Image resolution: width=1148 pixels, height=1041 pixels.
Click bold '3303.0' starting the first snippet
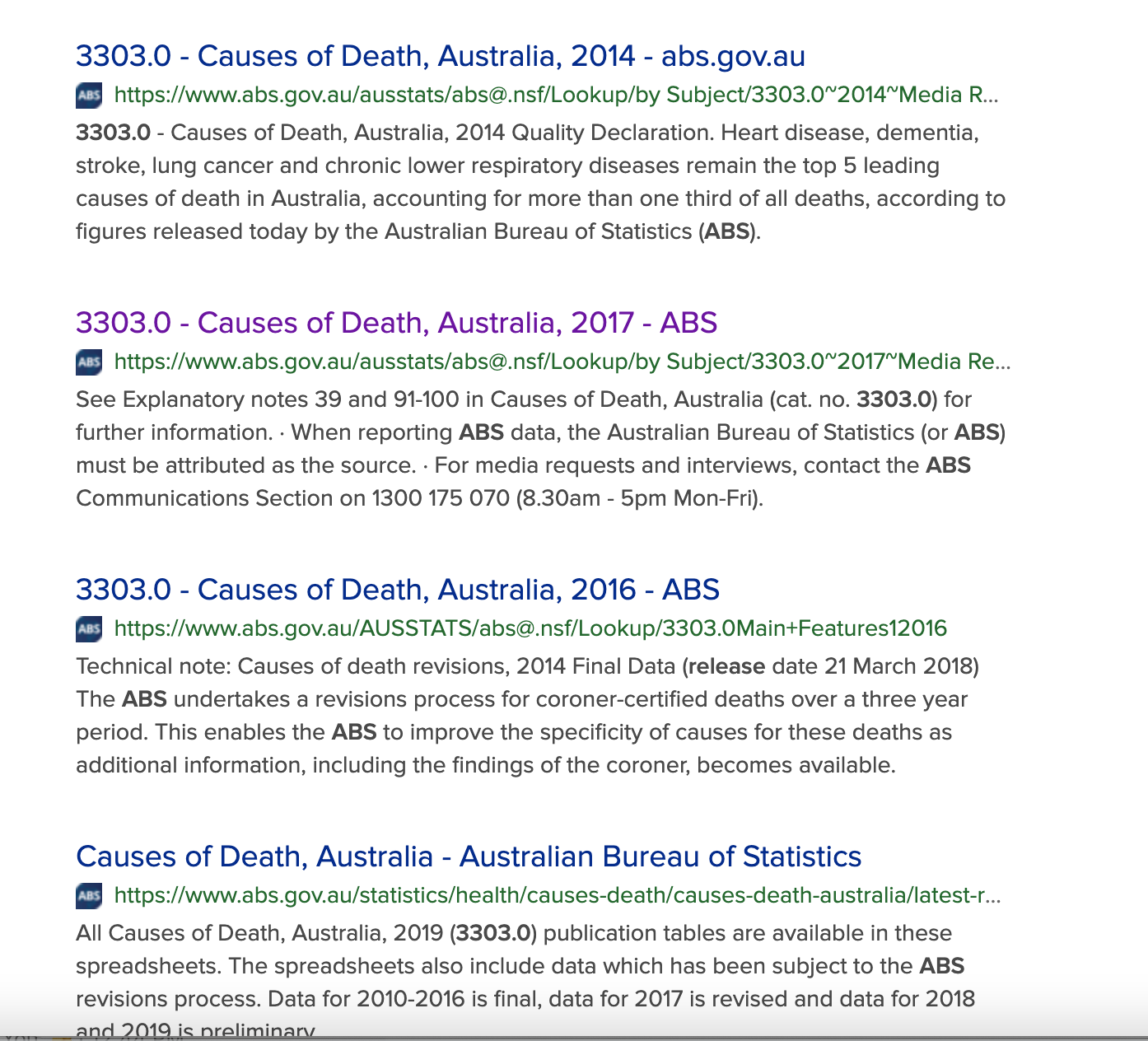pos(113,133)
